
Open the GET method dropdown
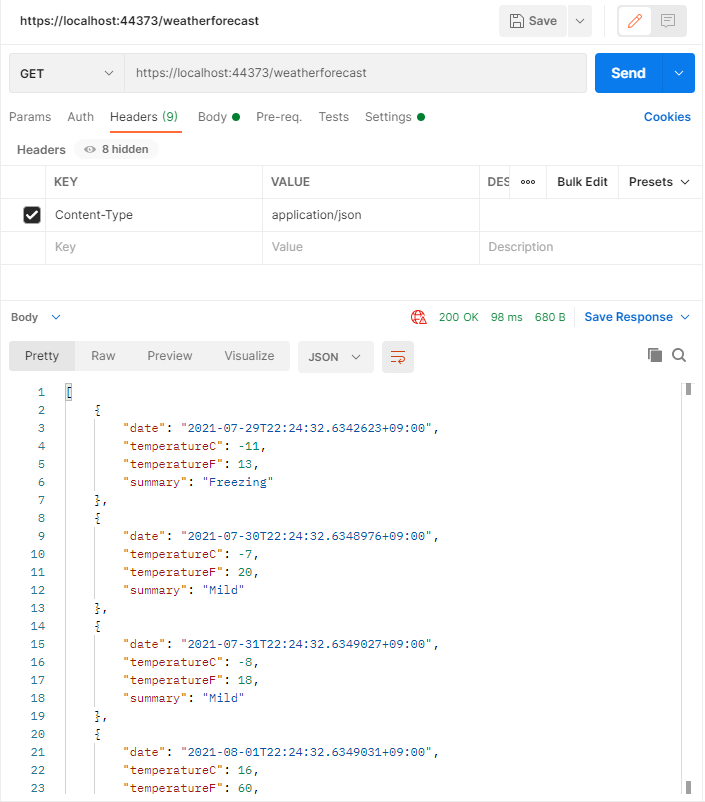coord(67,73)
